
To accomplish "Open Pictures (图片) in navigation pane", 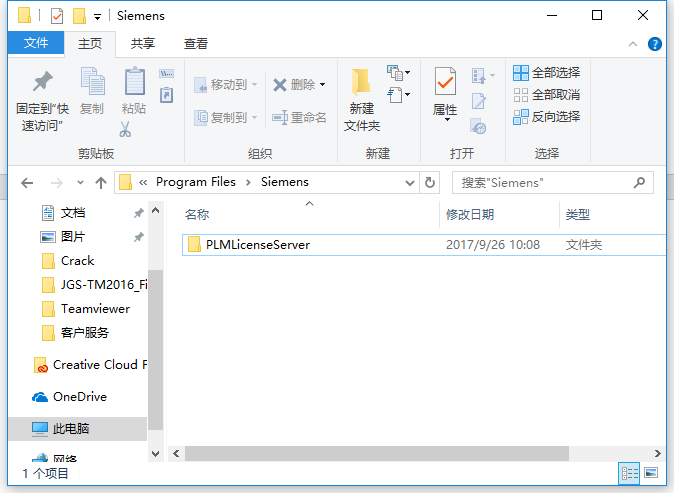I will tap(73, 236).
